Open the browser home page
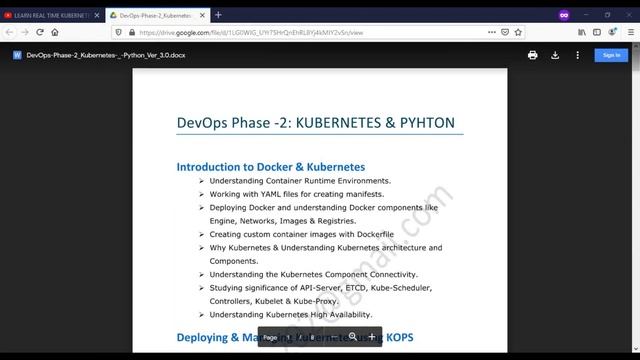 click(x=55, y=32)
